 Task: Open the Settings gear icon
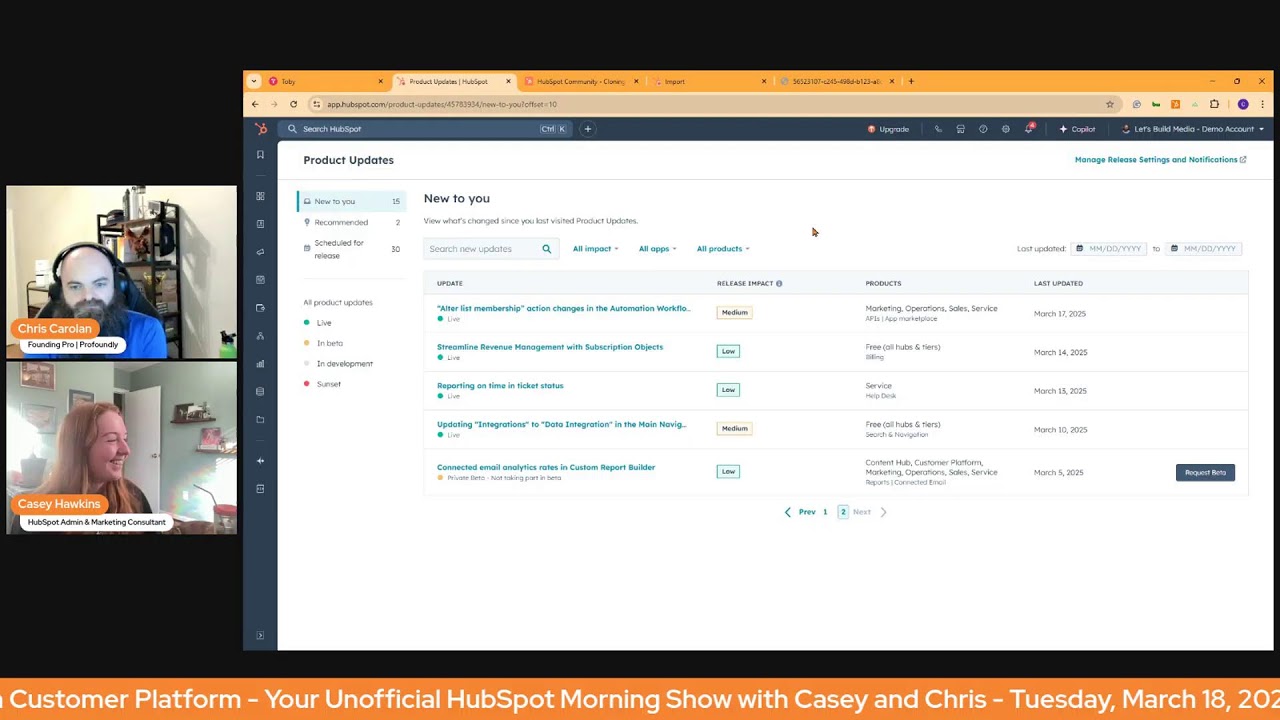(1006, 129)
